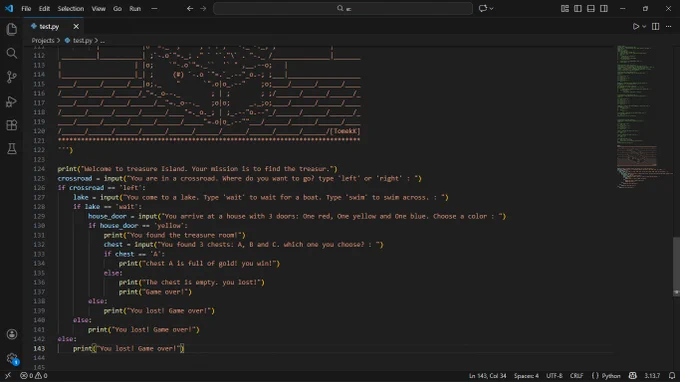Click line number 131 in gutter
680x382 pixels.
click(39, 235)
